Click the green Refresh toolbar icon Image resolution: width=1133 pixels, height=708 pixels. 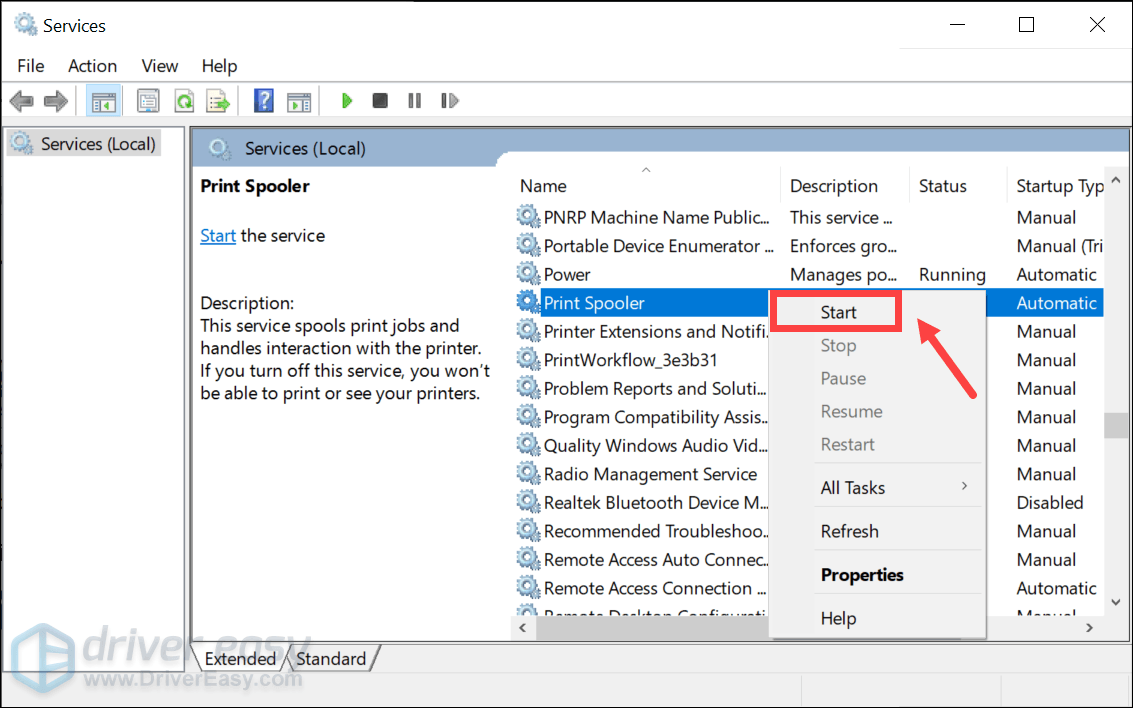point(183,101)
